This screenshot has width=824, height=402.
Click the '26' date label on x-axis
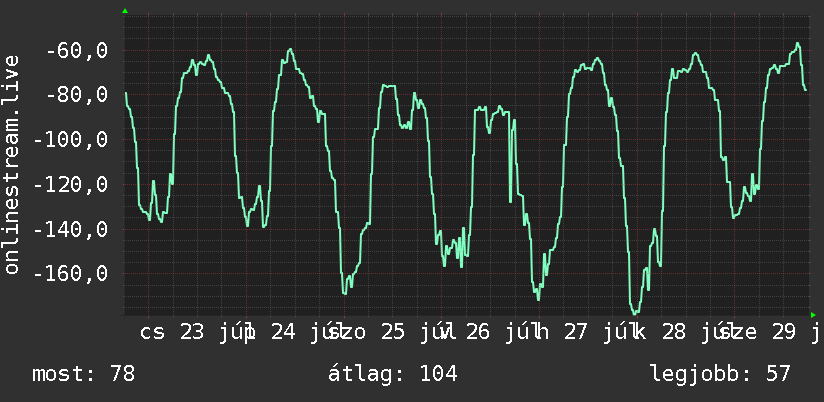coord(478,332)
